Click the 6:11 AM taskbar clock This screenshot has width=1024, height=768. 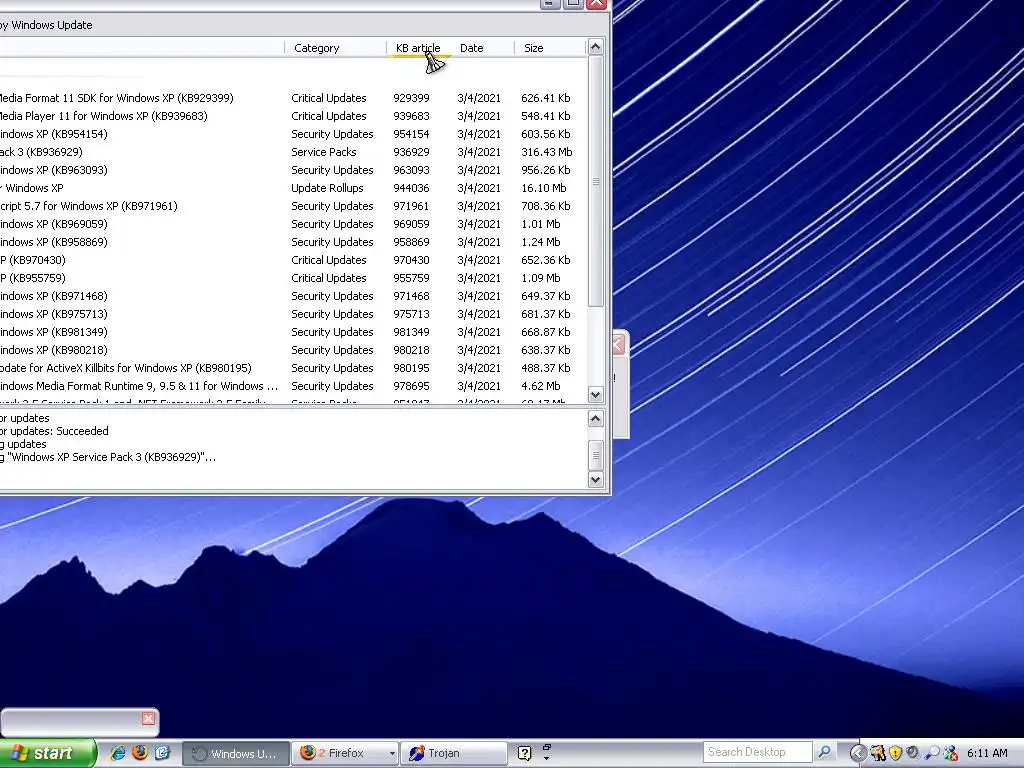coord(987,753)
